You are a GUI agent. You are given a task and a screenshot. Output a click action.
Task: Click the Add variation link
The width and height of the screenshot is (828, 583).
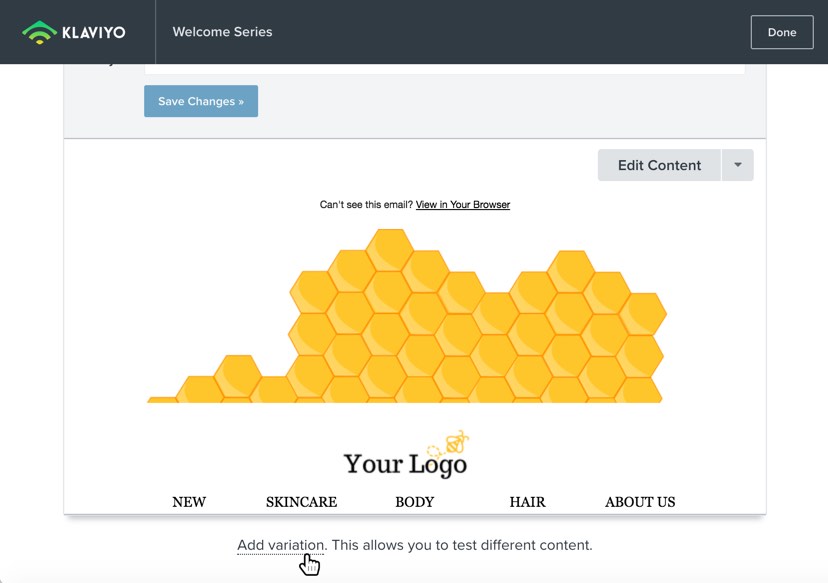coord(281,545)
